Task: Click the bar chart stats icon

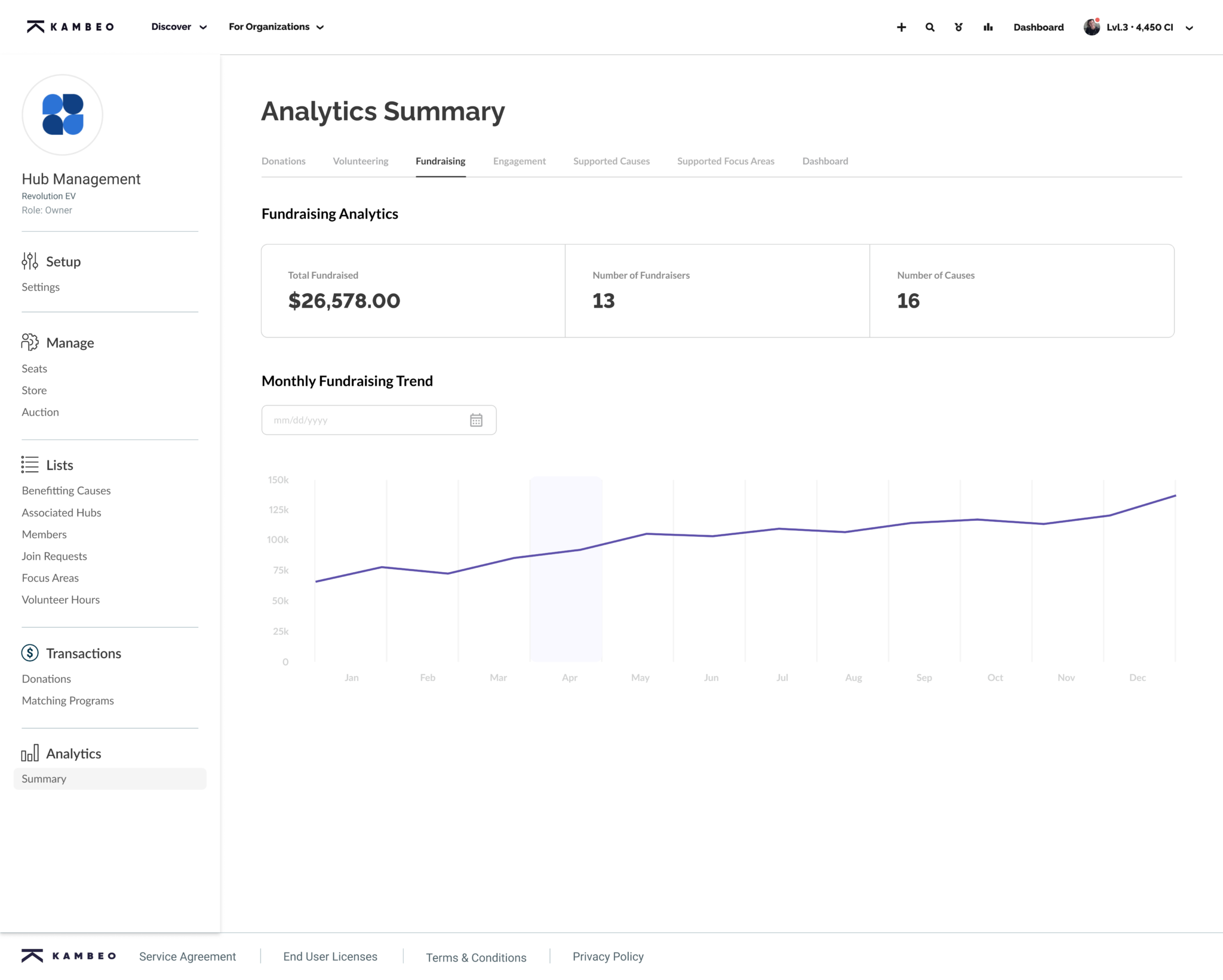Action: point(988,27)
